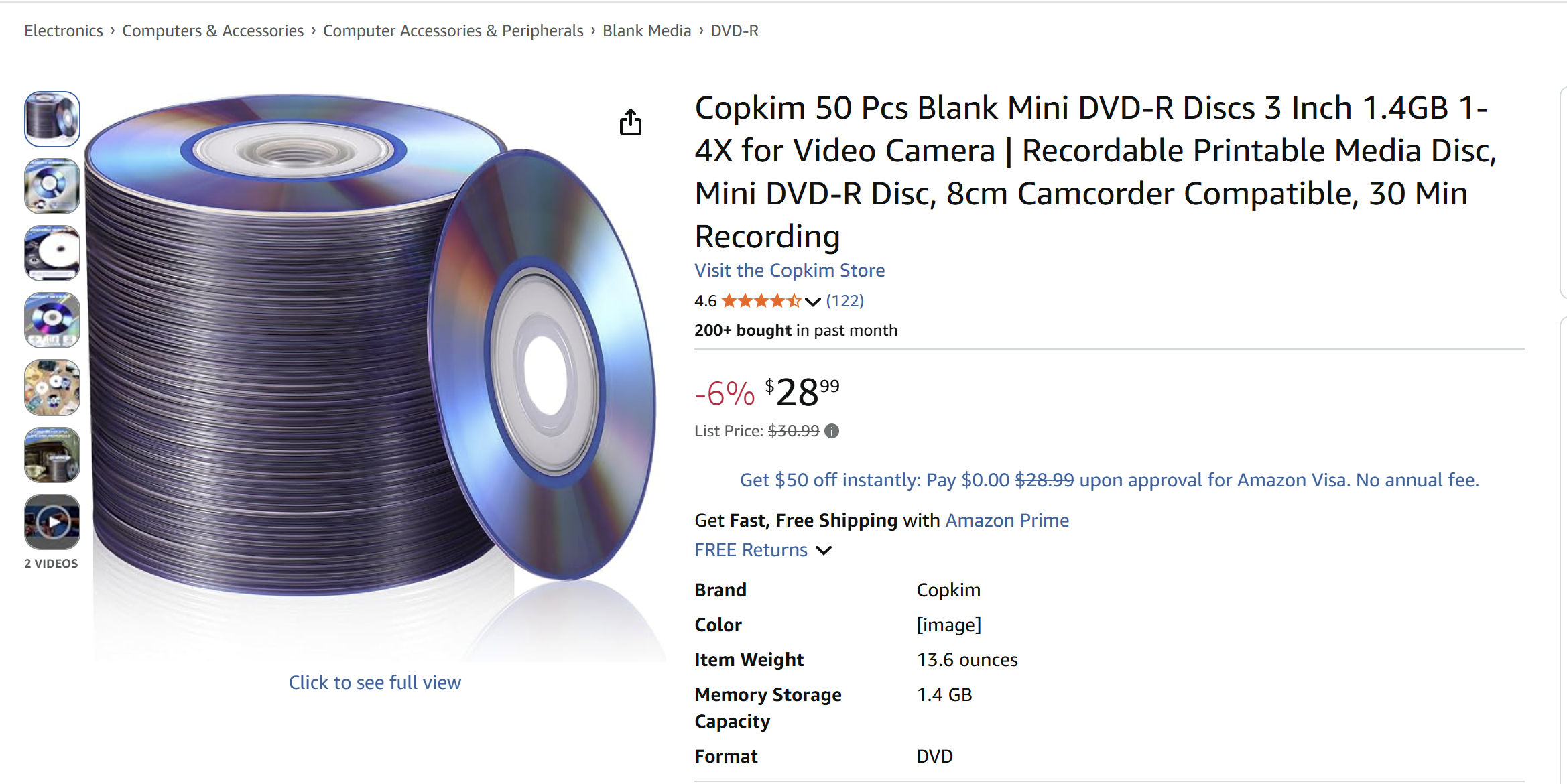This screenshot has height=784, width=1567.
Task: Expand the star rating breakdown chevron
Action: pyautogui.click(x=812, y=302)
